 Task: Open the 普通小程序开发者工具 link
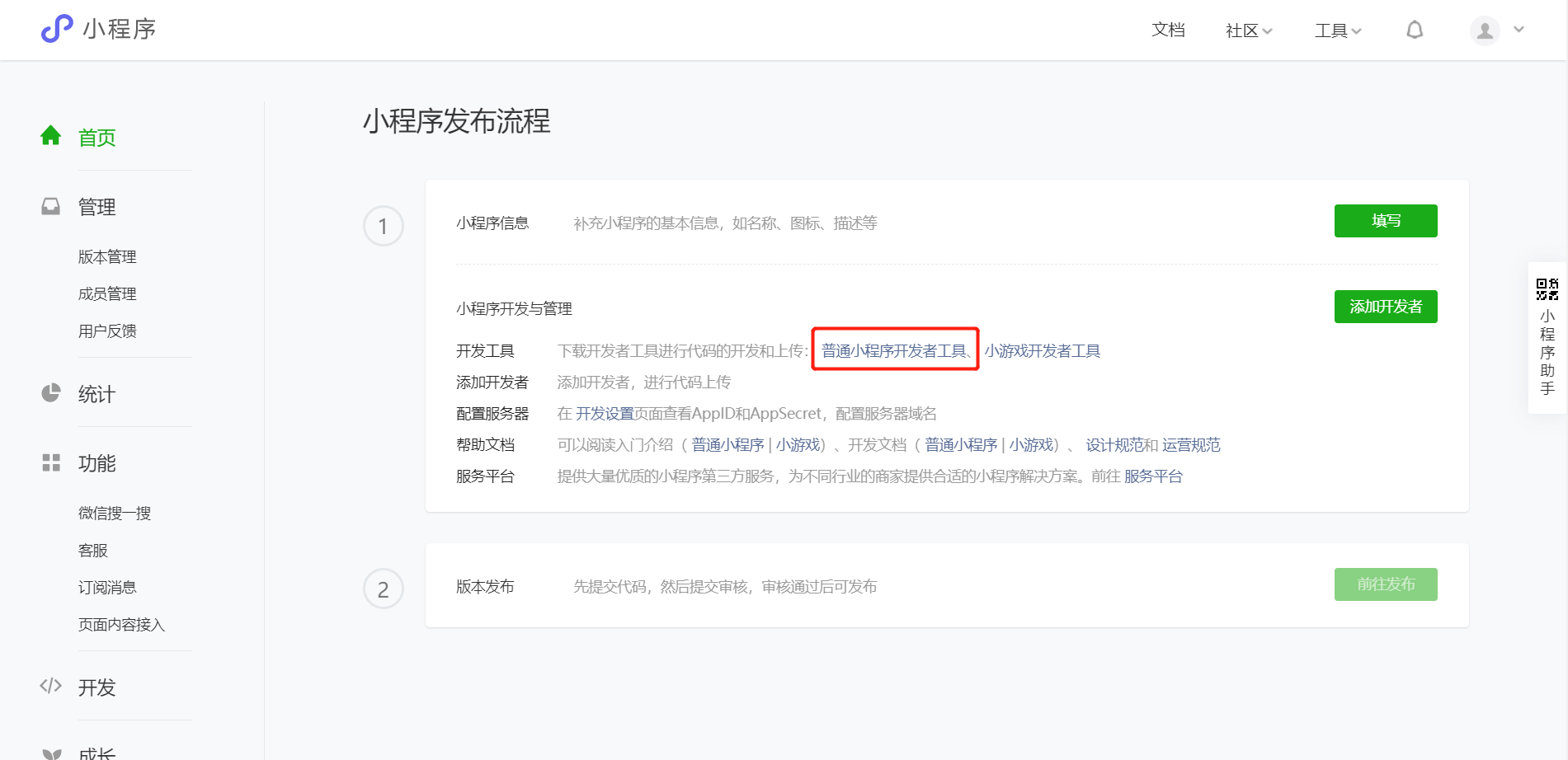(894, 350)
